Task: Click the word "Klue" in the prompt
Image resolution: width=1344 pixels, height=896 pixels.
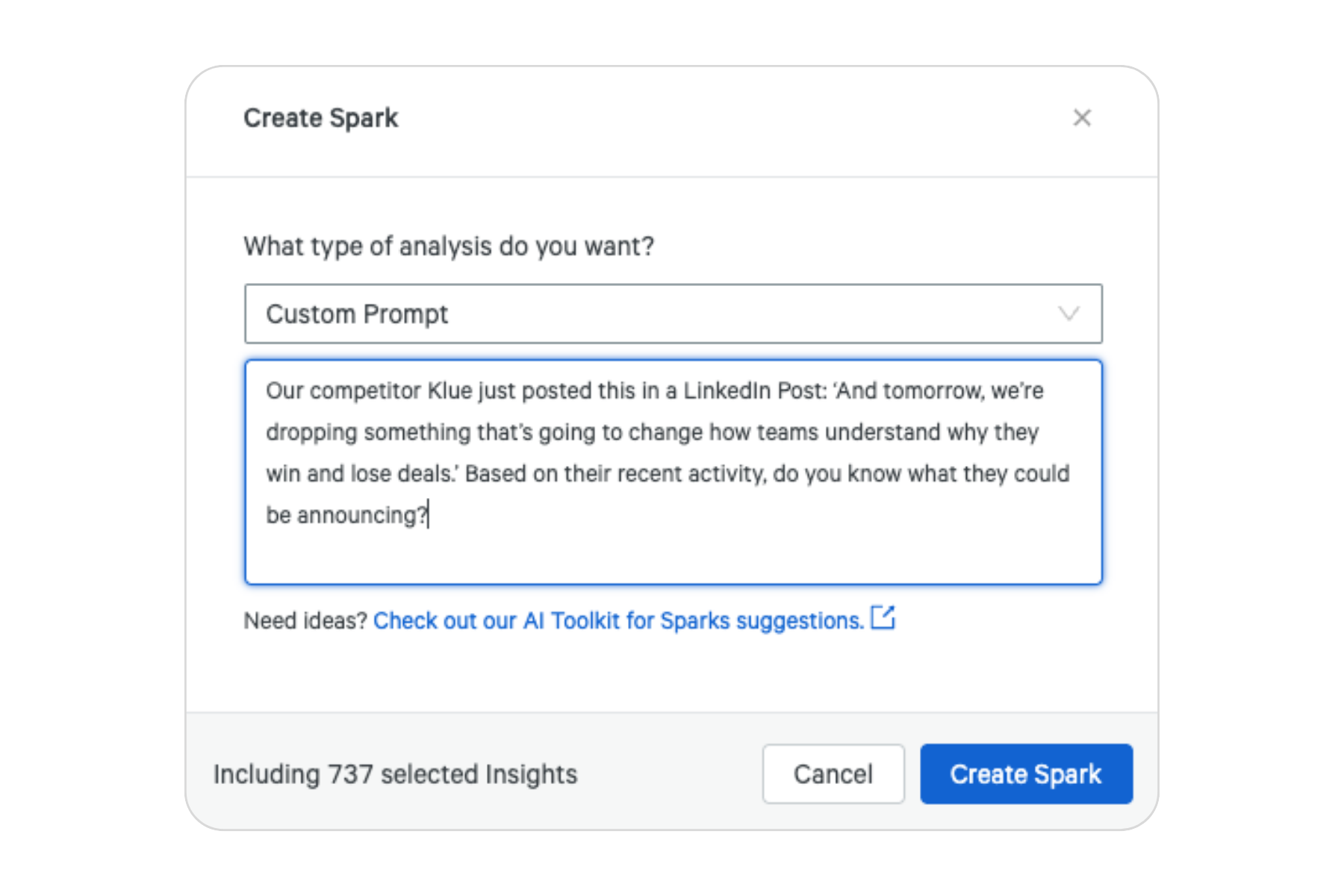Action: [x=449, y=391]
